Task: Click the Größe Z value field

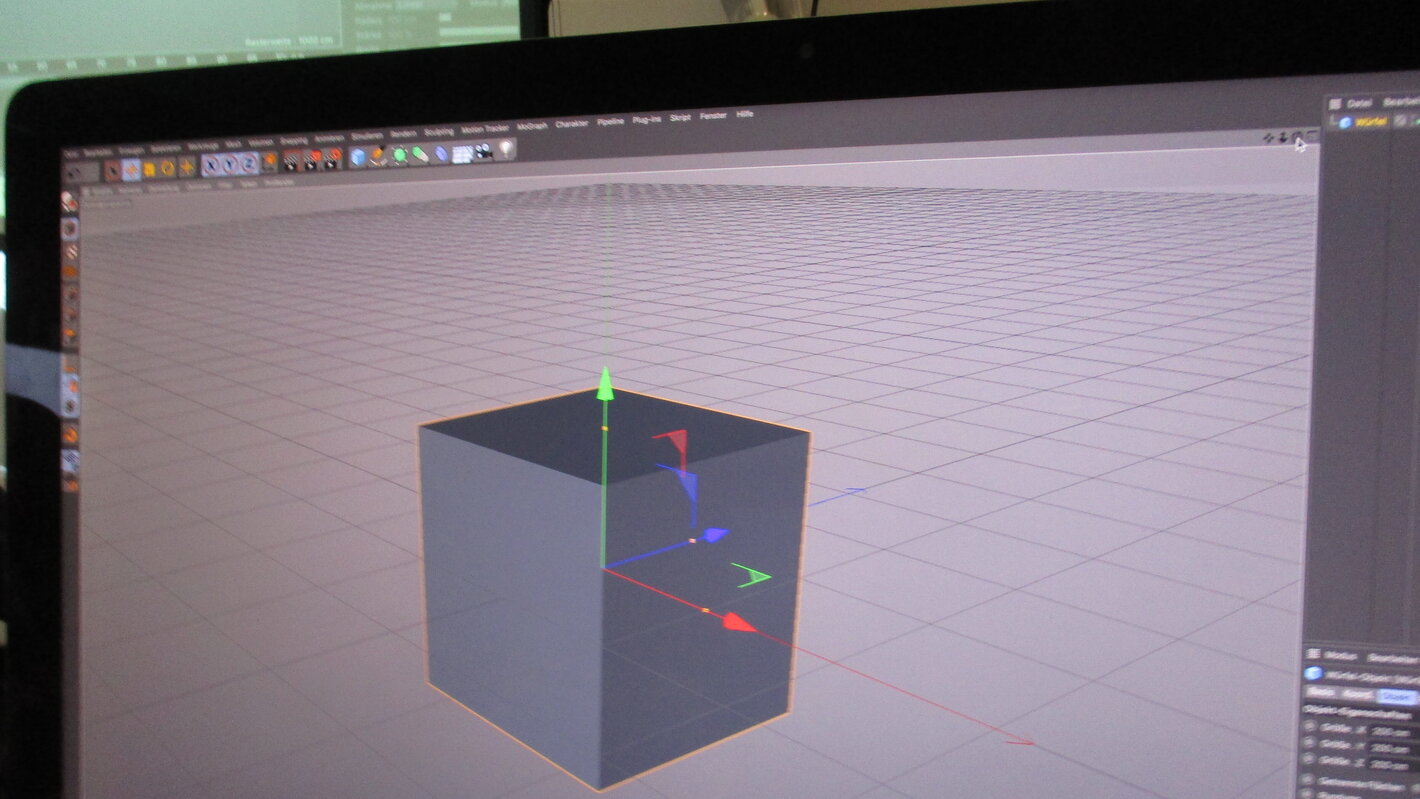Action: pyautogui.click(x=1393, y=764)
